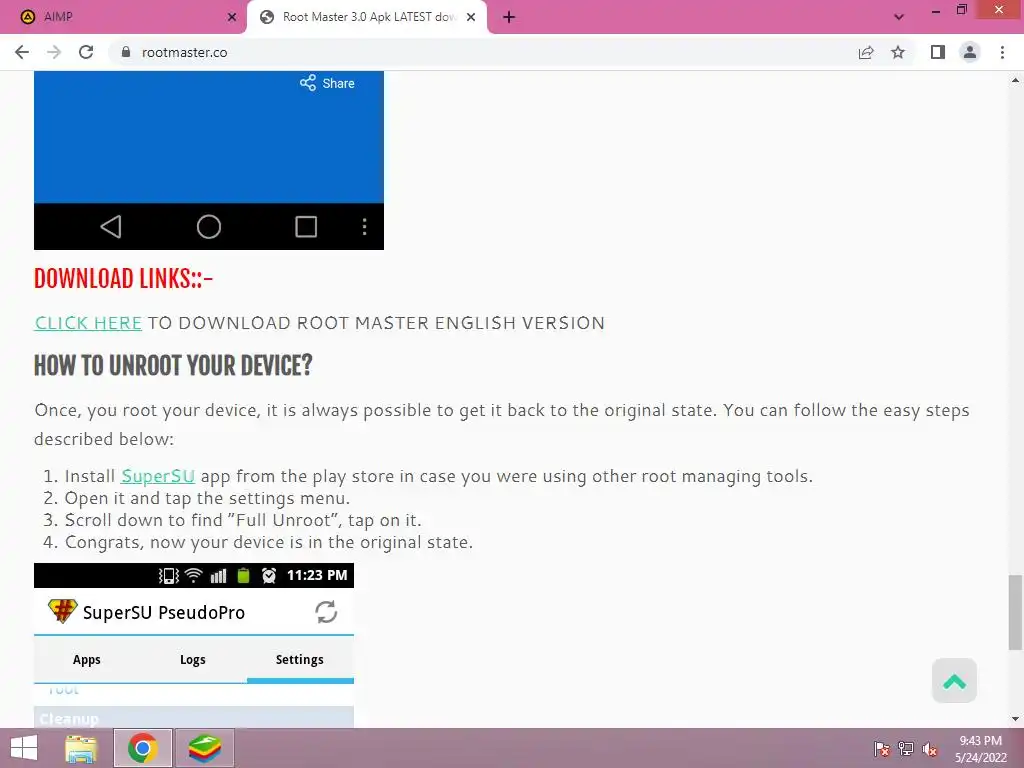This screenshot has height=768, width=1024.
Task: Click the 11:23 PM time in phone image
Action: coord(317,575)
